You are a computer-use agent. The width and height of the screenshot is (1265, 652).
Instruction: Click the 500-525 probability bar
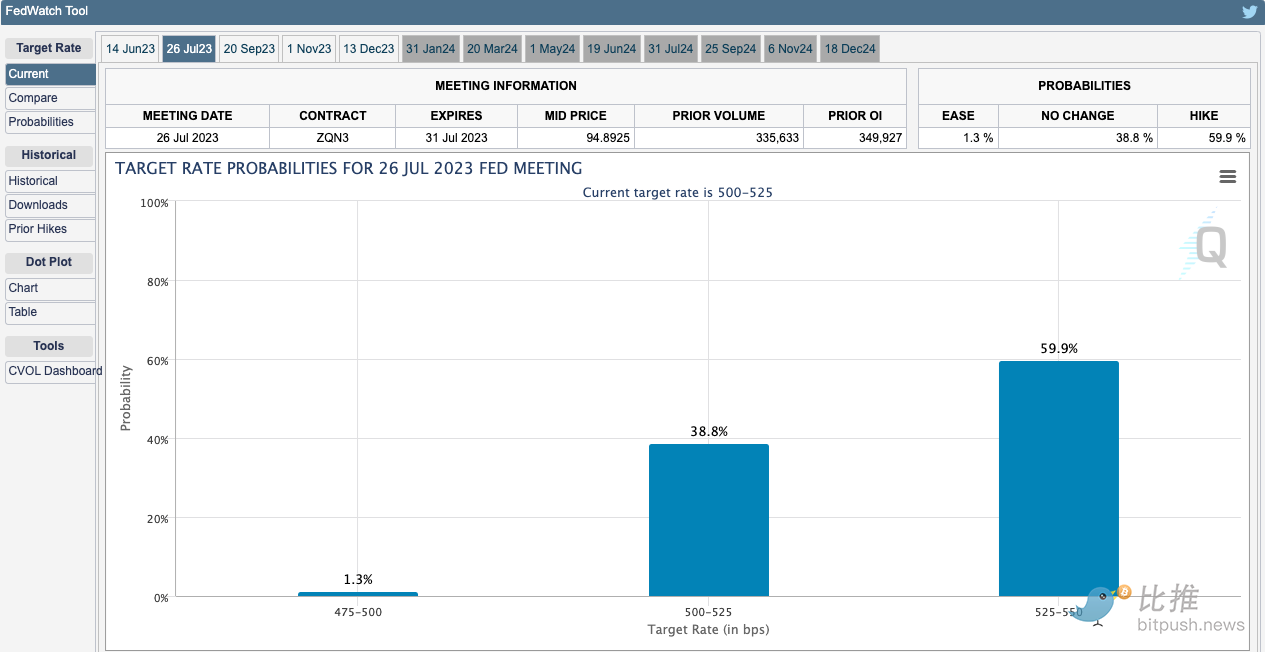pyautogui.click(x=708, y=520)
